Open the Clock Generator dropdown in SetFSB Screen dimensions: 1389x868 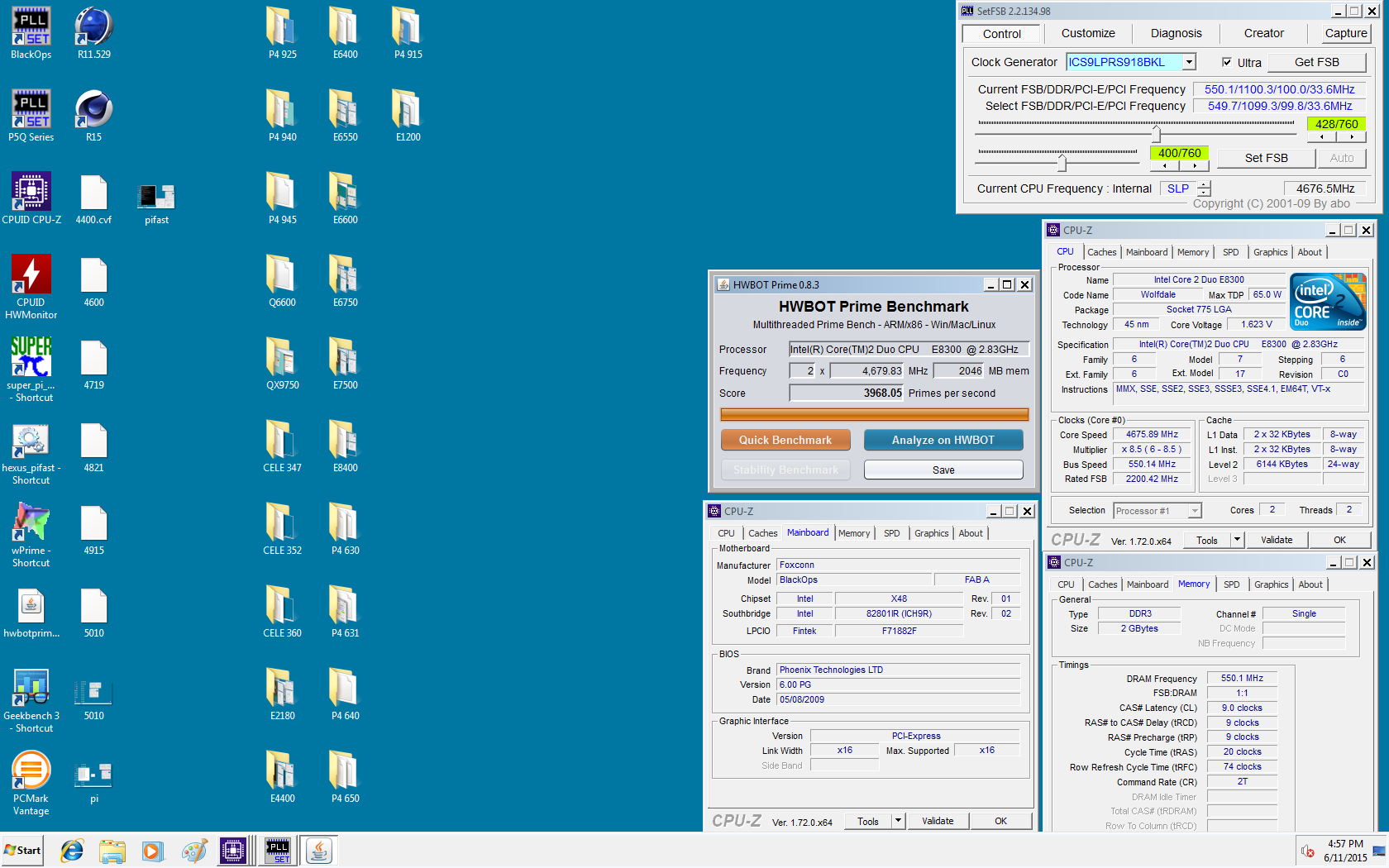[x=1189, y=62]
